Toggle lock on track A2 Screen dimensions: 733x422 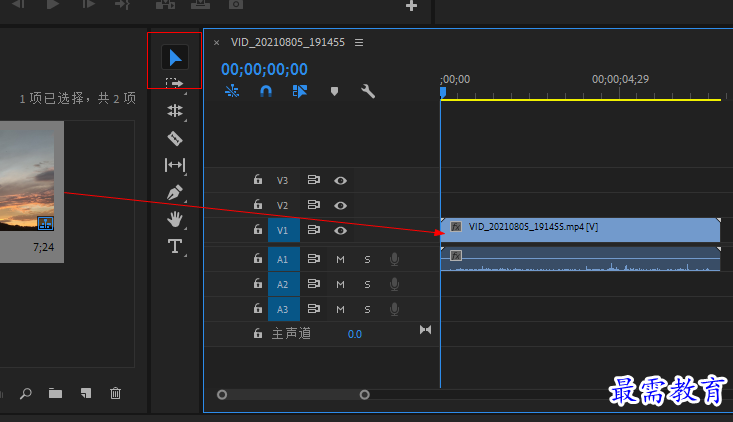(x=258, y=284)
